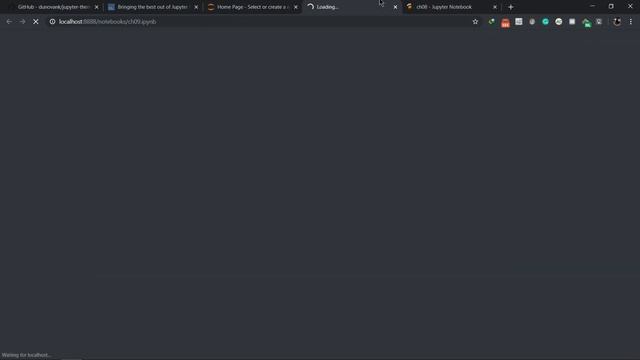The image size is (640, 360).
Task: Bookmark this page with star icon
Action: click(x=475, y=22)
